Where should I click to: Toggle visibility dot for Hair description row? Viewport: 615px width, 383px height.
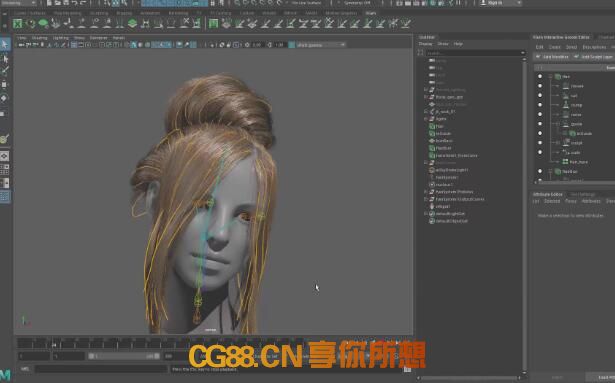[x=540, y=77]
